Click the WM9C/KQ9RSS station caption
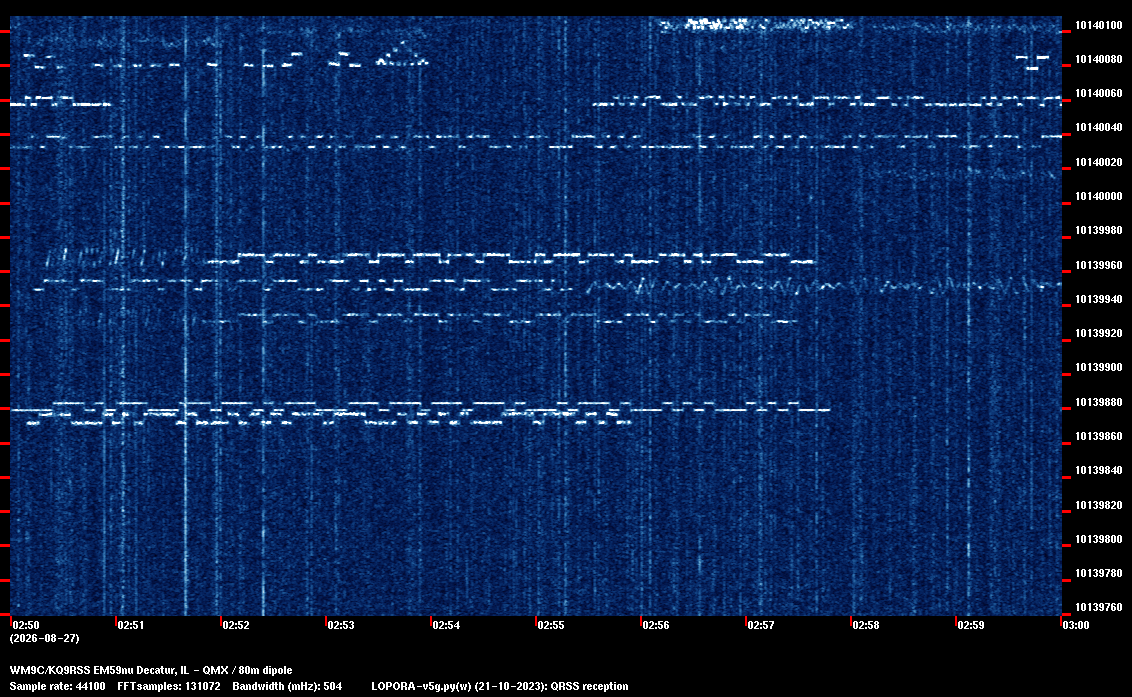The image size is (1132, 697). [151, 670]
